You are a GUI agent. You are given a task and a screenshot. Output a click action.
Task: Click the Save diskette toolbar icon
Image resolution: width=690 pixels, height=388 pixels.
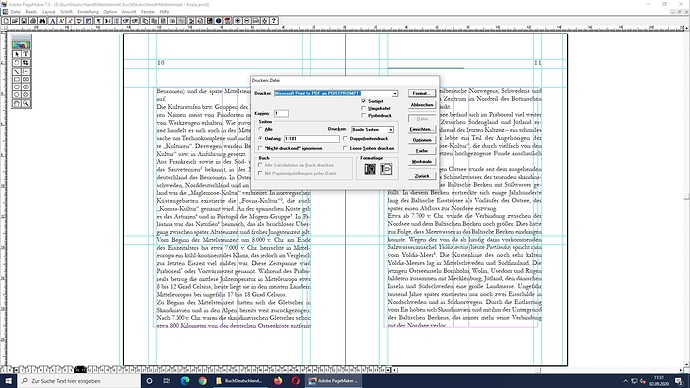point(24,21)
